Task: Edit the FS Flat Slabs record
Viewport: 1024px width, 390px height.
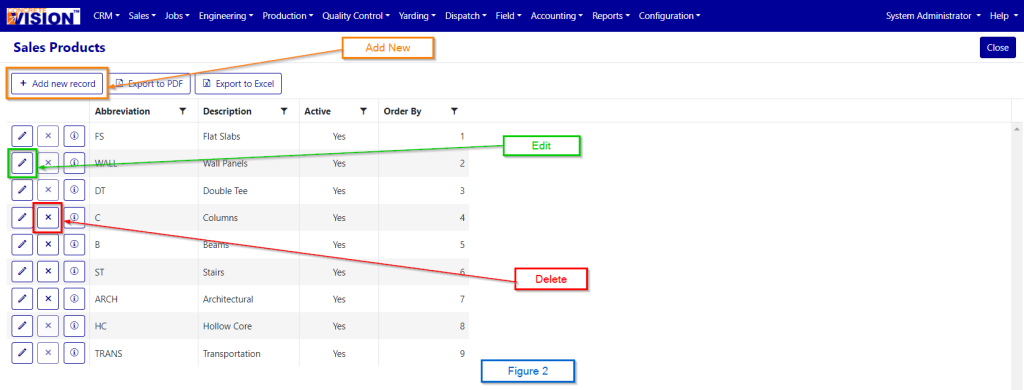Action: tap(22, 136)
